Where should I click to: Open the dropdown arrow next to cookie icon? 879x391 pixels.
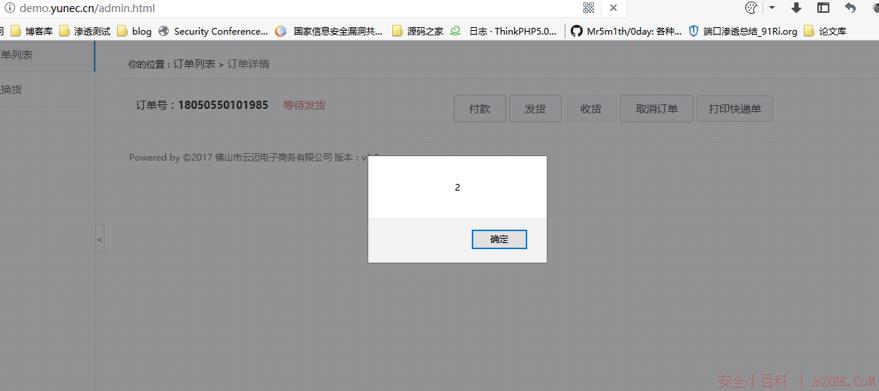click(772, 8)
